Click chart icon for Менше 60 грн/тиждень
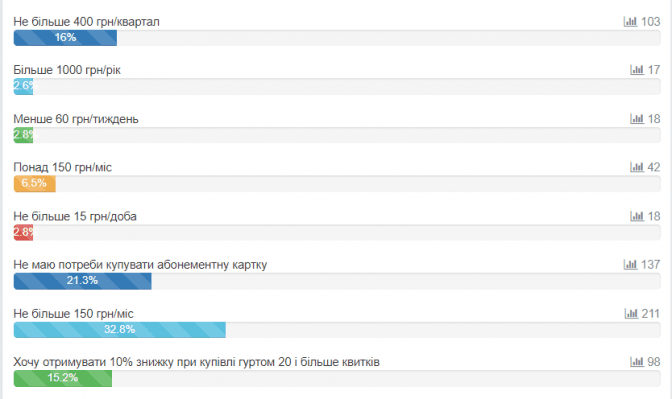The image size is (672, 399). coord(637,118)
